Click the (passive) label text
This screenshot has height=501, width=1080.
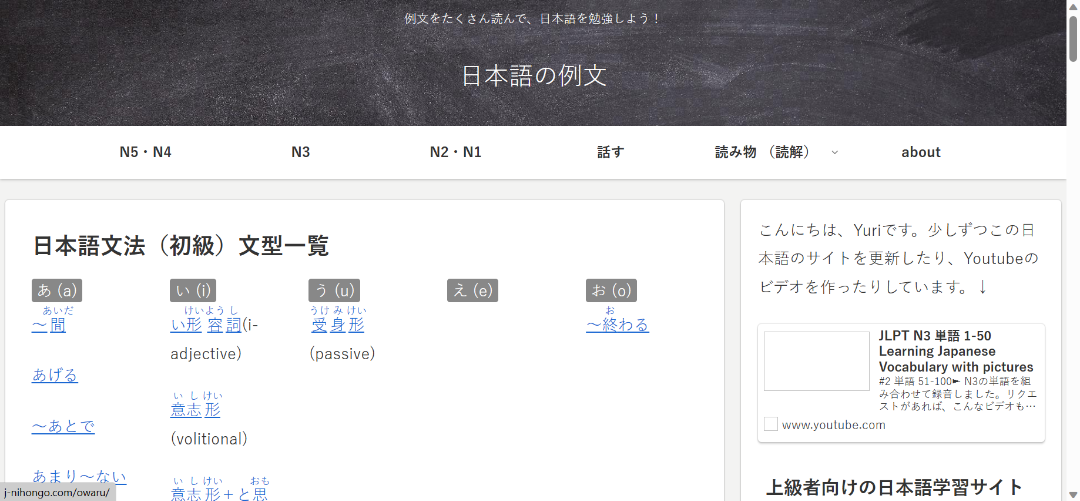pyautogui.click(x=342, y=354)
